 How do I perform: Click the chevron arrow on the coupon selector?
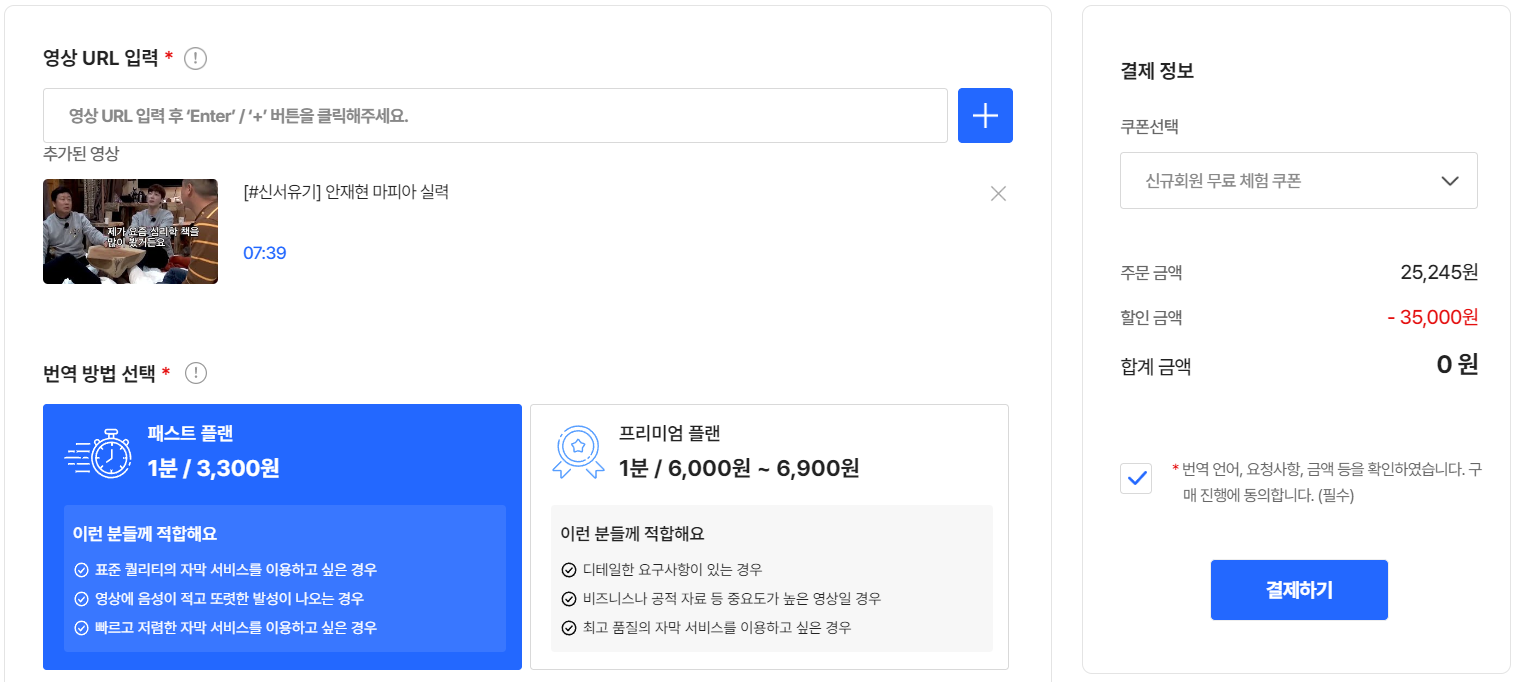point(1449,180)
